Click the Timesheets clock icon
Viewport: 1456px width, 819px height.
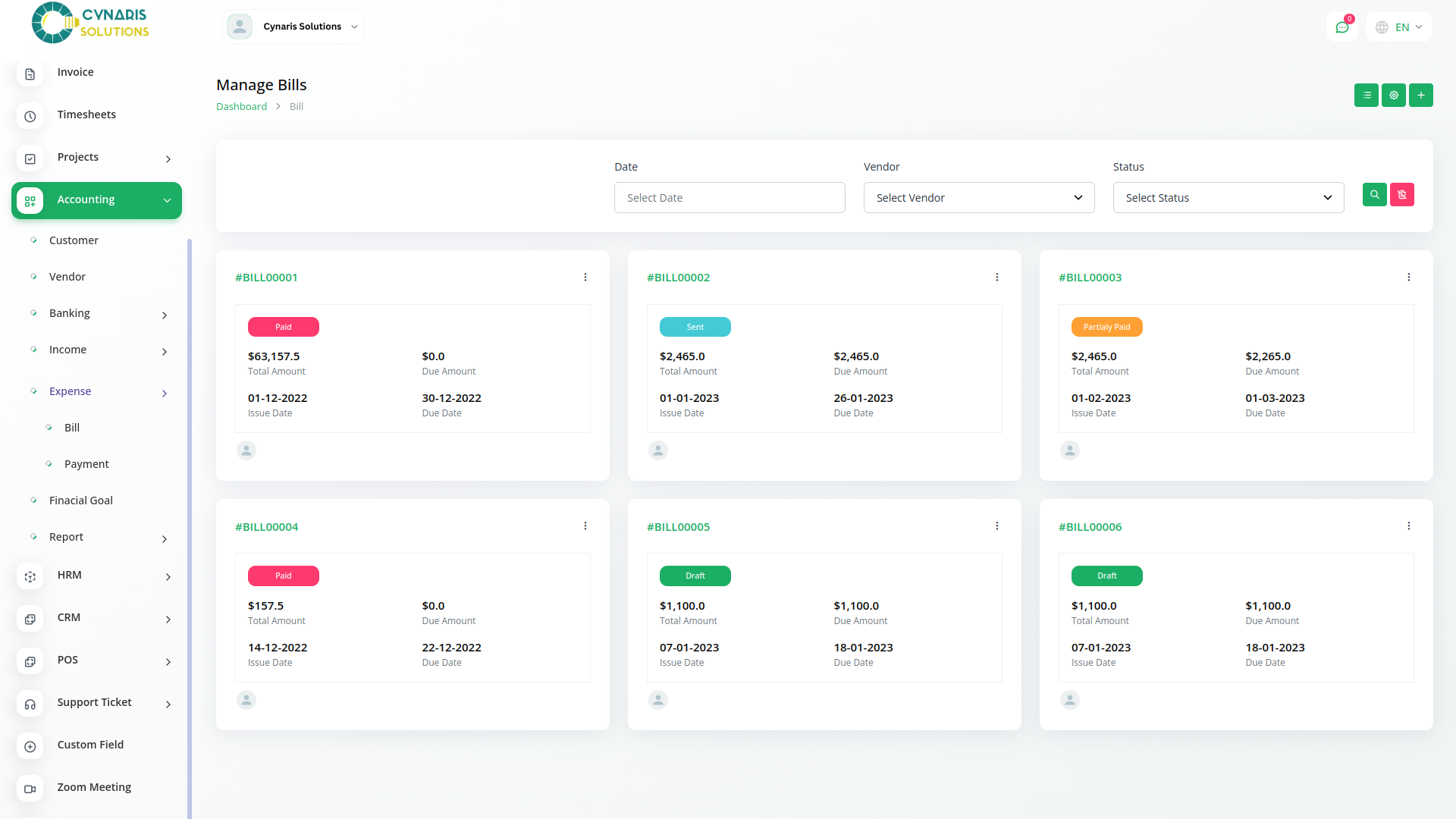pos(30,116)
